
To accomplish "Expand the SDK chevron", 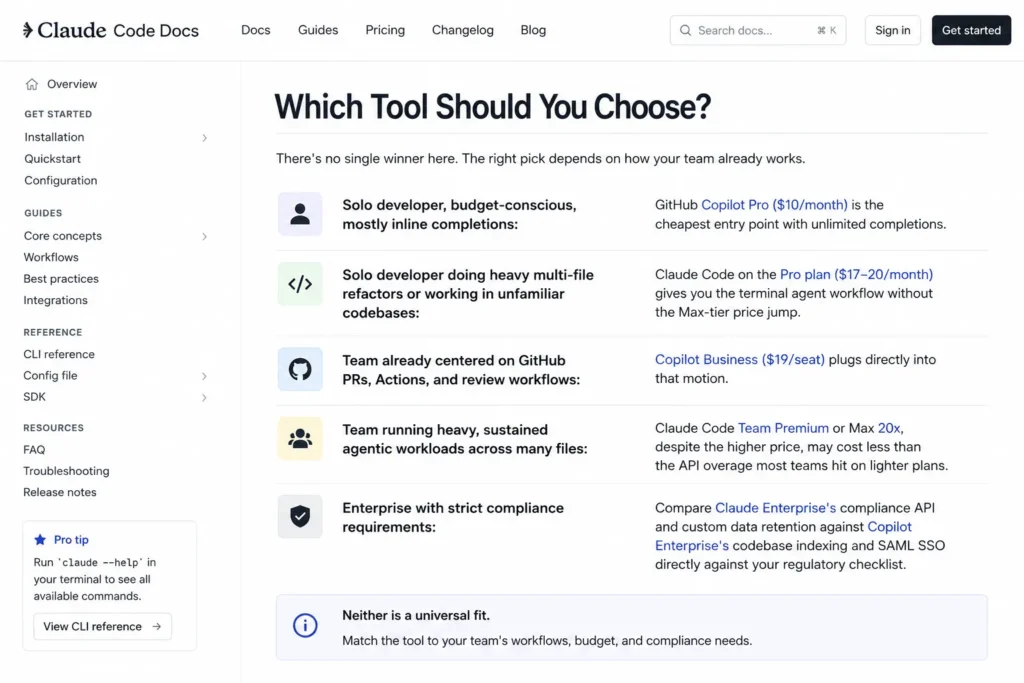I will click(204, 398).
